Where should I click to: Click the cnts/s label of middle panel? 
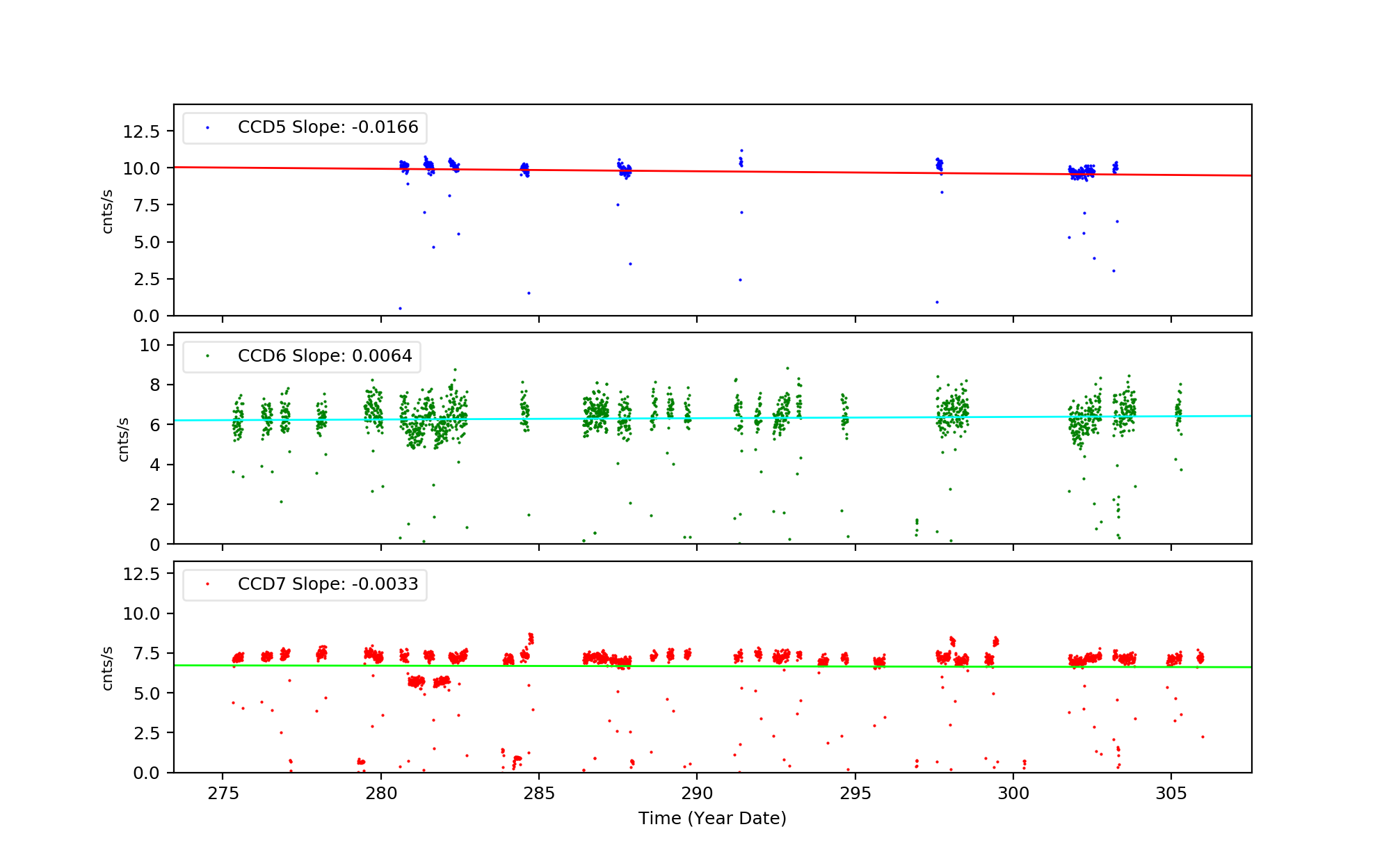123,439
